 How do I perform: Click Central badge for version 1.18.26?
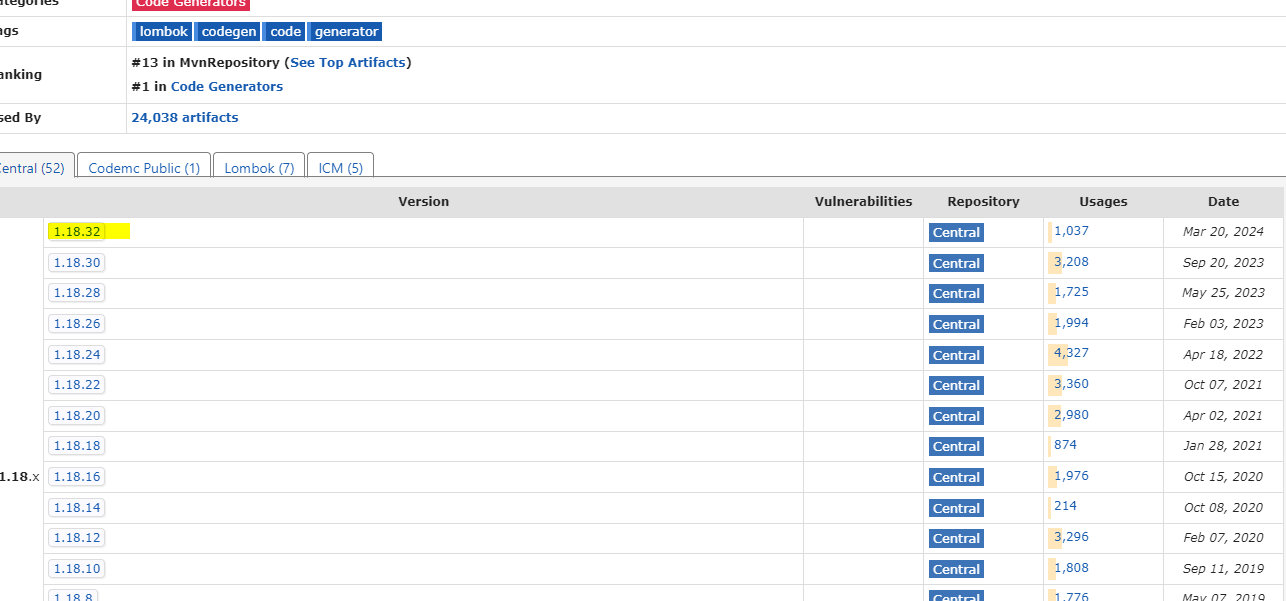tap(956, 325)
